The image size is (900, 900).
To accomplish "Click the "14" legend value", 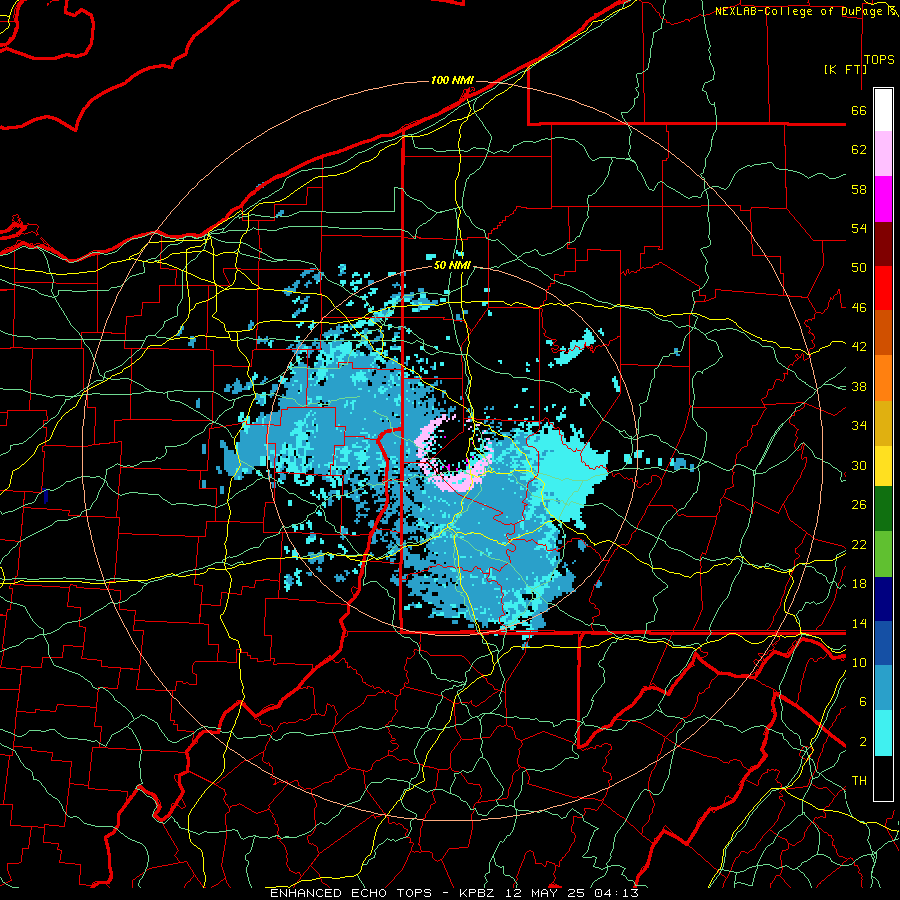I will pyautogui.click(x=859, y=623).
